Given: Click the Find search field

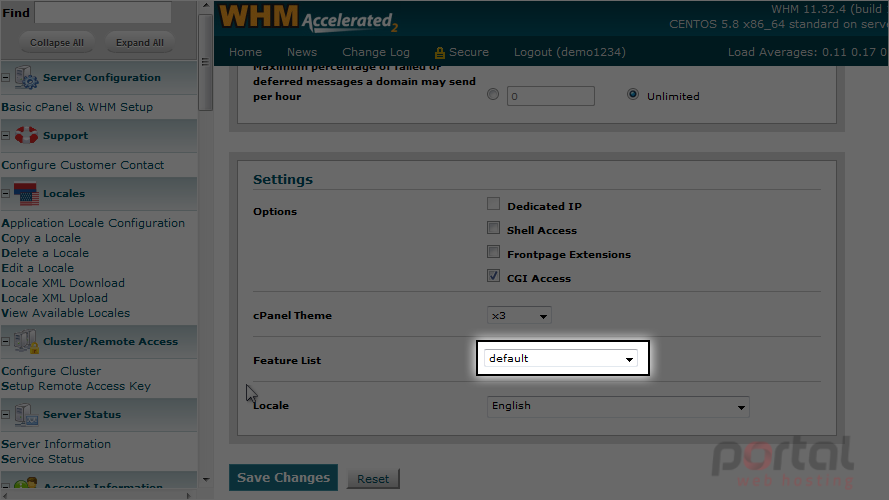Looking at the screenshot, I should coord(103,12).
